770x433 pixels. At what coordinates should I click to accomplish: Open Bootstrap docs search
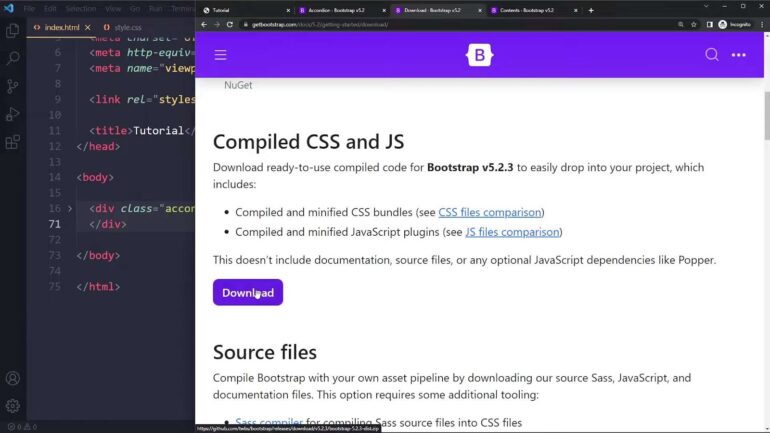[x=712, y=54]
